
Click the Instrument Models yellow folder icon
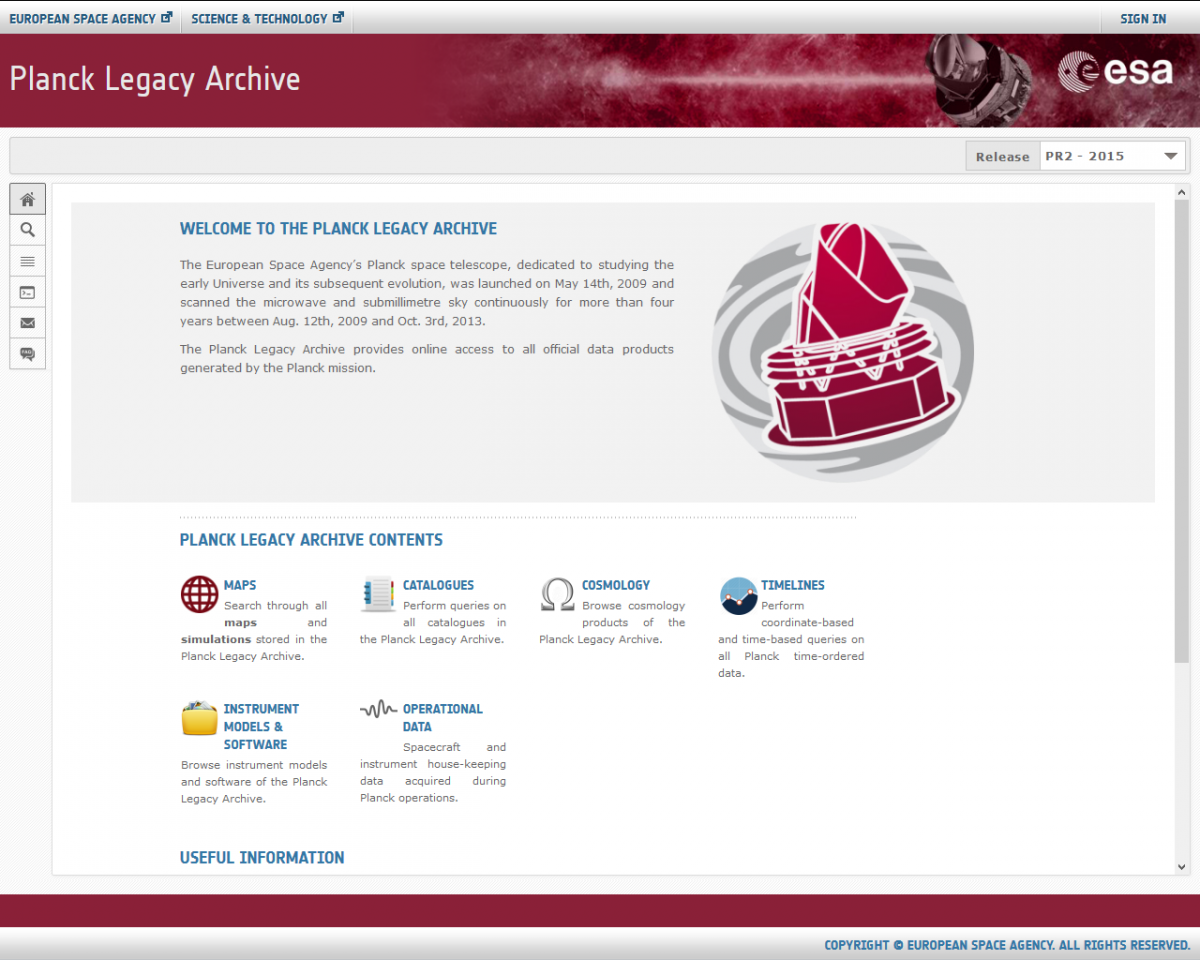click(199, 718)
